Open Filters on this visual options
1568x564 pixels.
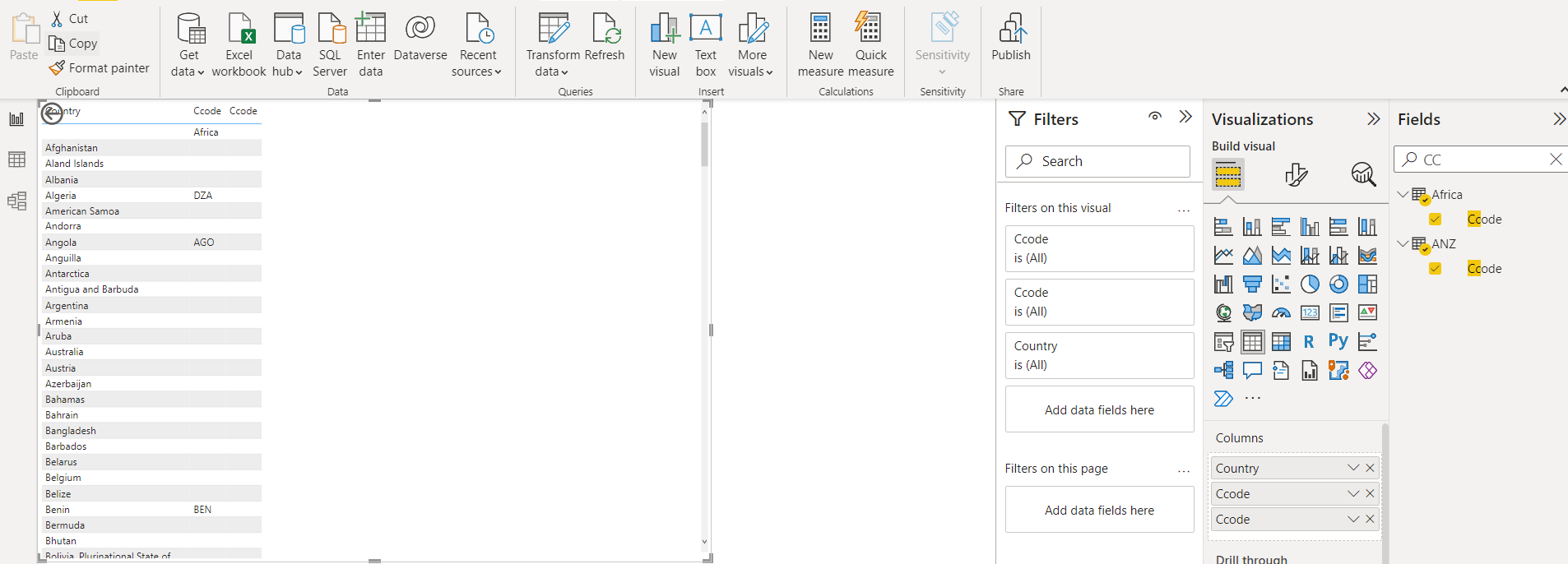1184,210
